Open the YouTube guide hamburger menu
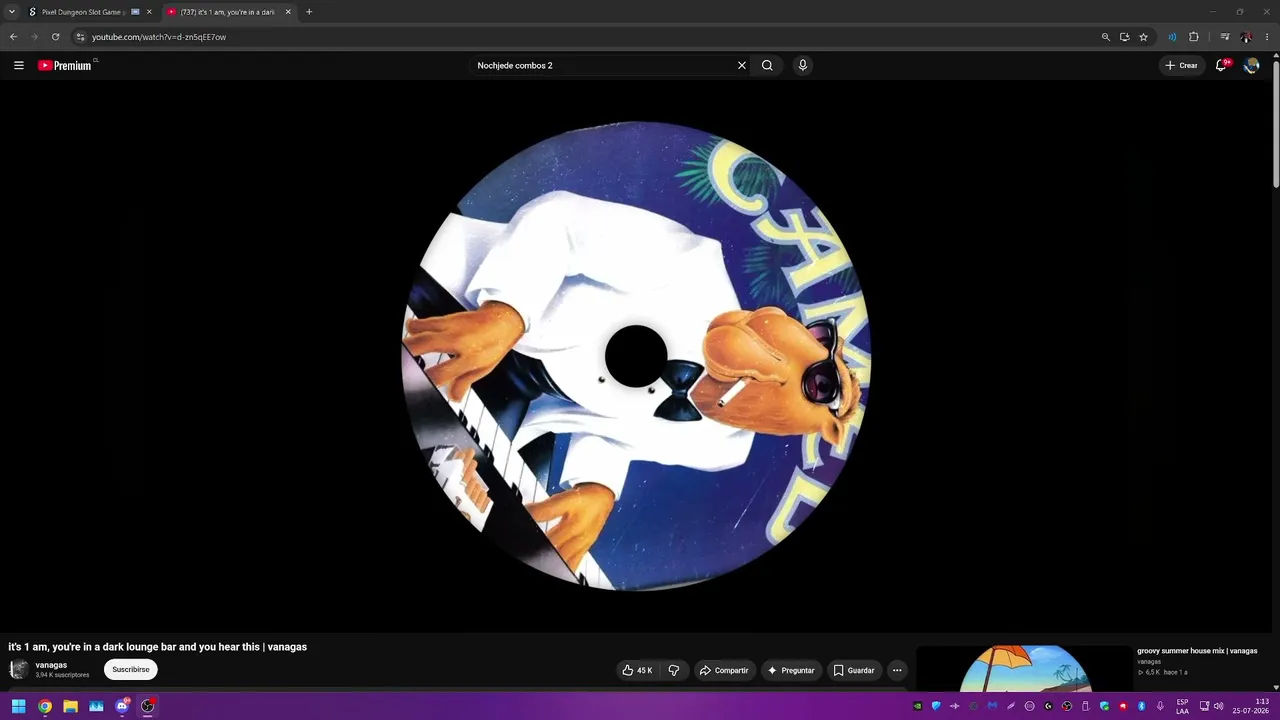 [x=18, y=65]
